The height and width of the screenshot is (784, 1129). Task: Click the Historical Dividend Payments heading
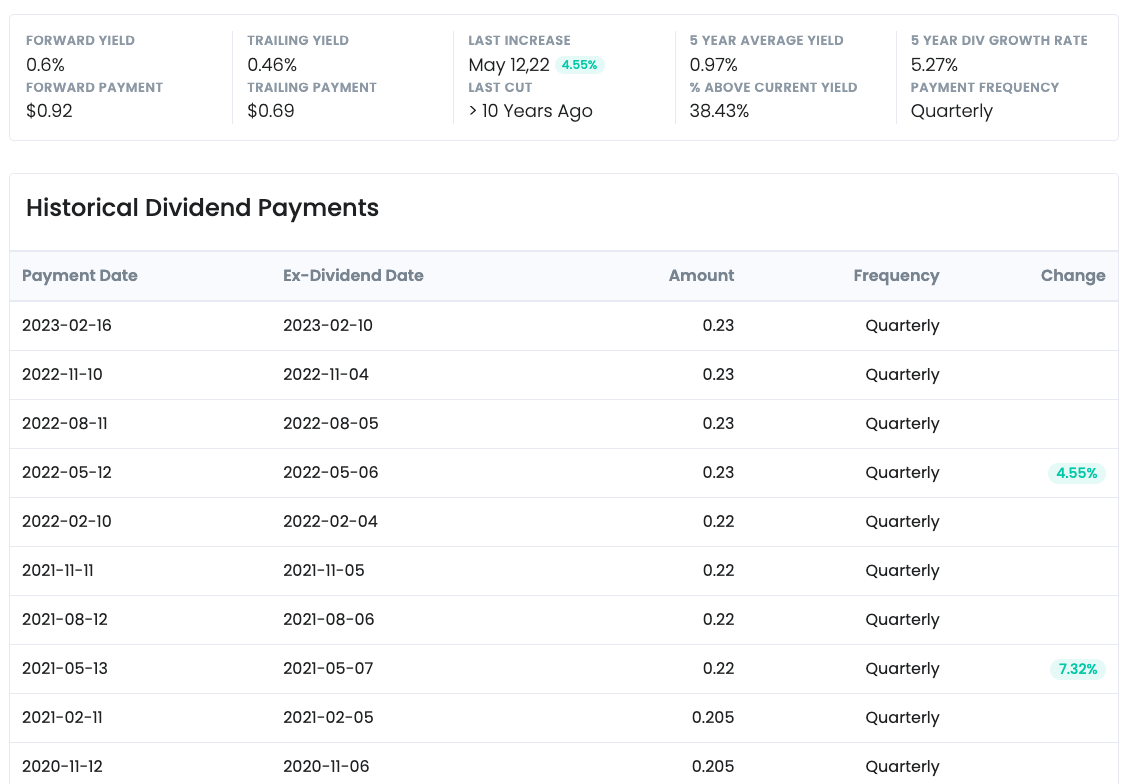tap(202, 208)
